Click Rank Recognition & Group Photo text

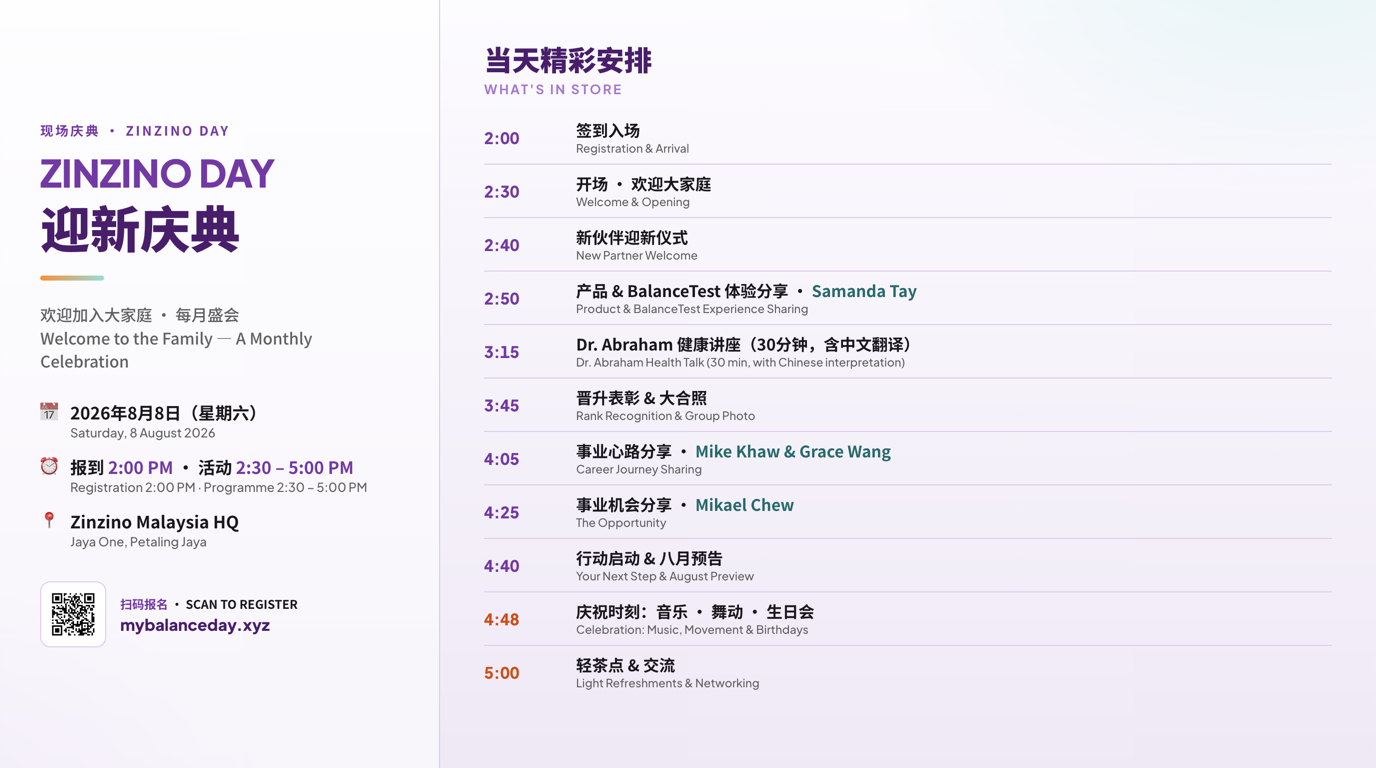point(665,416)
